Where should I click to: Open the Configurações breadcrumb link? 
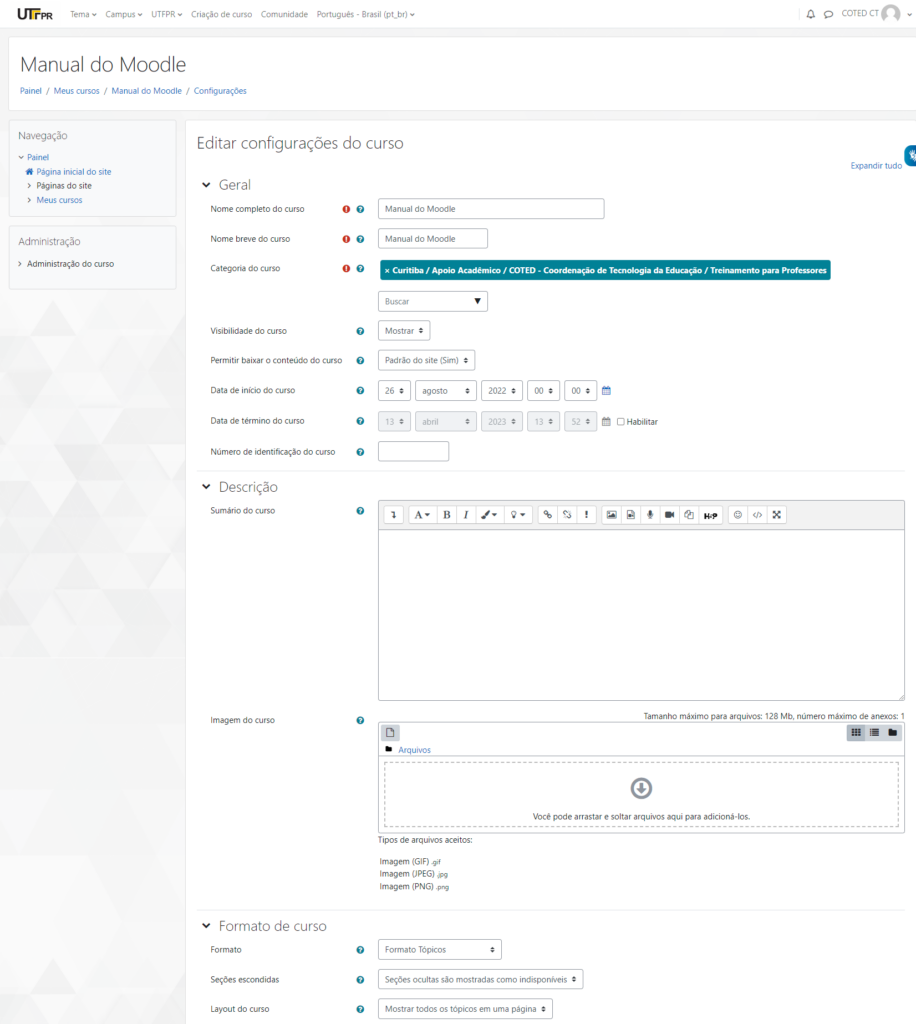pos(220,91)
